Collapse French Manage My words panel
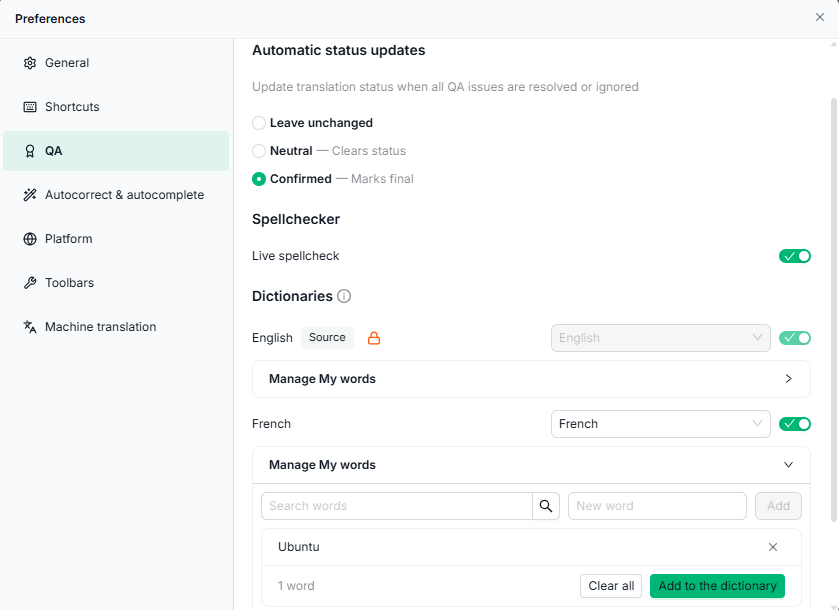Image resolution: width=839 pixels, height=610 pixels. click(x=531, y=465)
